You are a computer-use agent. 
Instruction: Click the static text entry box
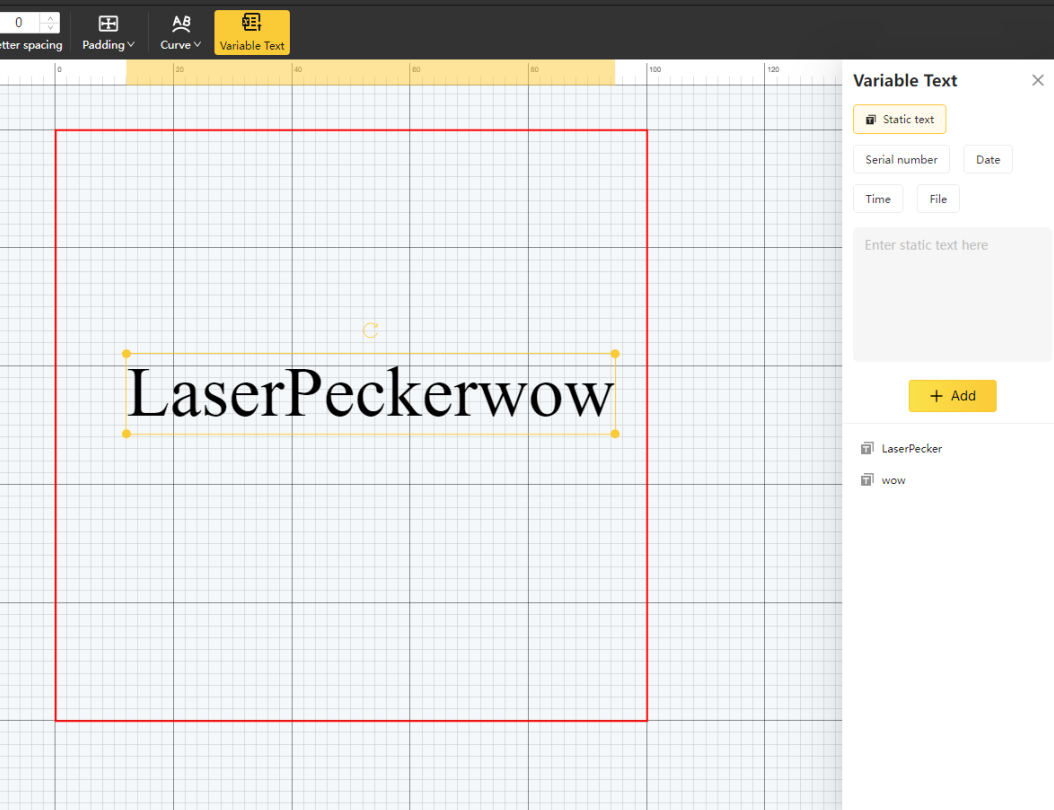point(952,294)
